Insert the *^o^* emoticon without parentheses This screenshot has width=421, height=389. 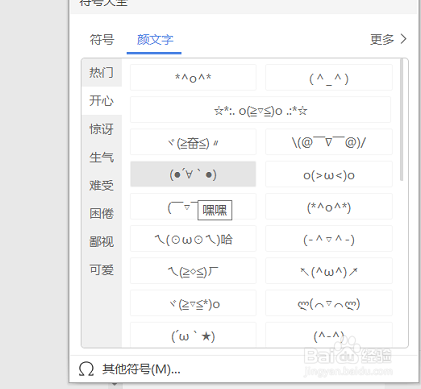pyautogui.click(x=193, y=77)
